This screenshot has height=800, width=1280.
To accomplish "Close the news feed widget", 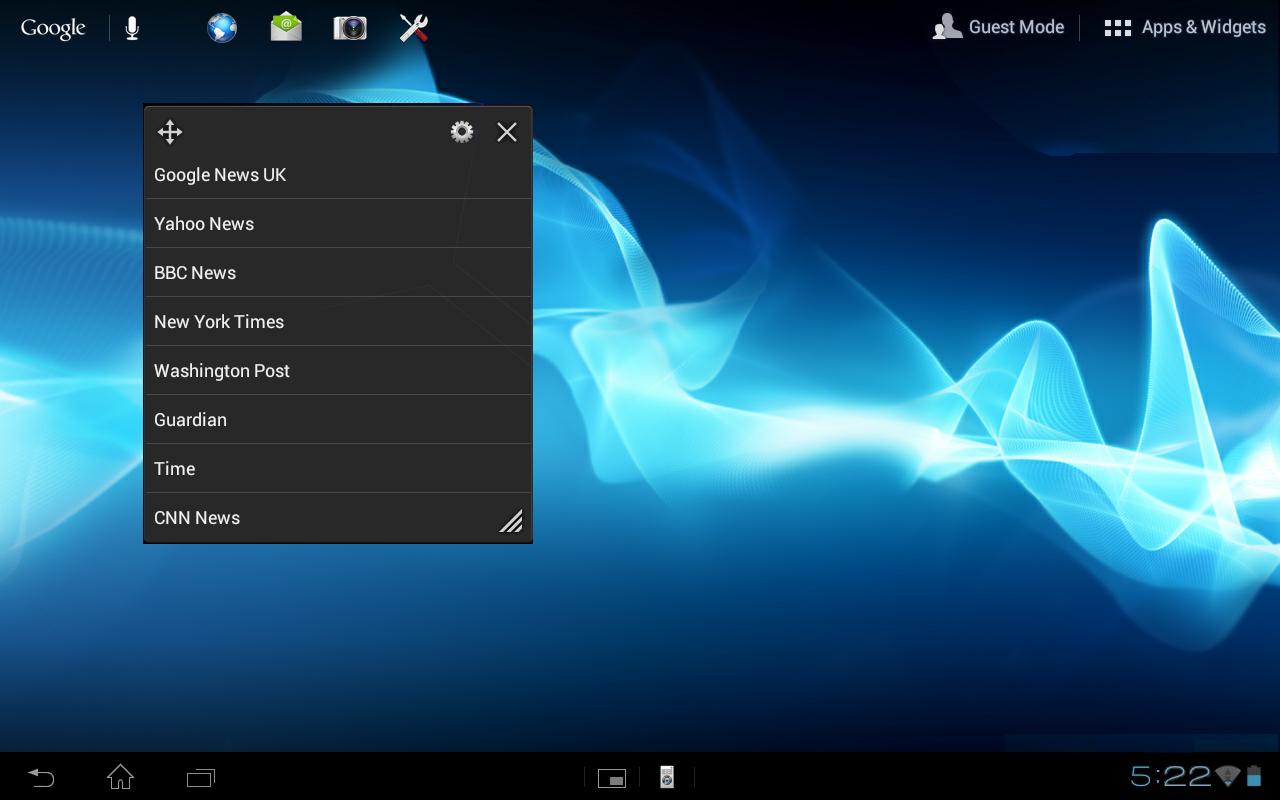I will tap(507, 132).
